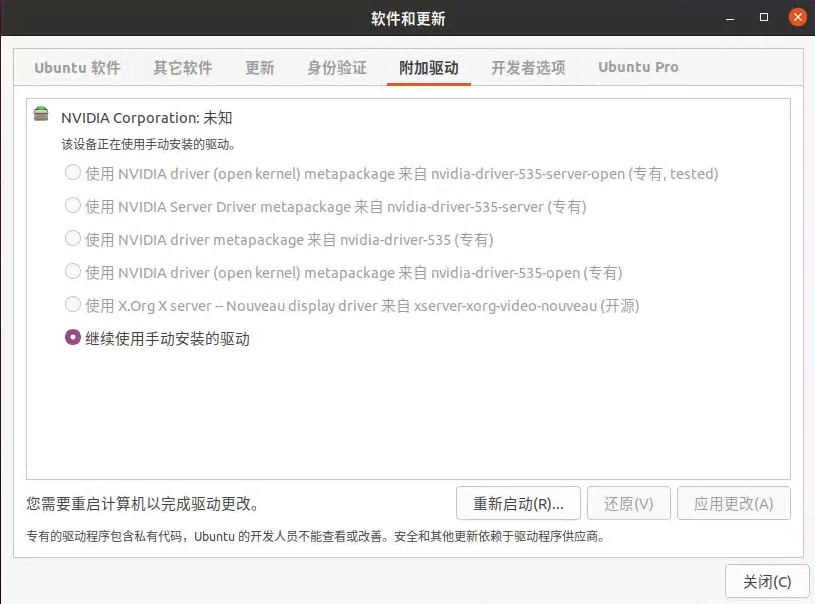The height and width of the screenshot is (604, 815).
Task: Maximize the 软件和更新 window
Action: point(764,18)
